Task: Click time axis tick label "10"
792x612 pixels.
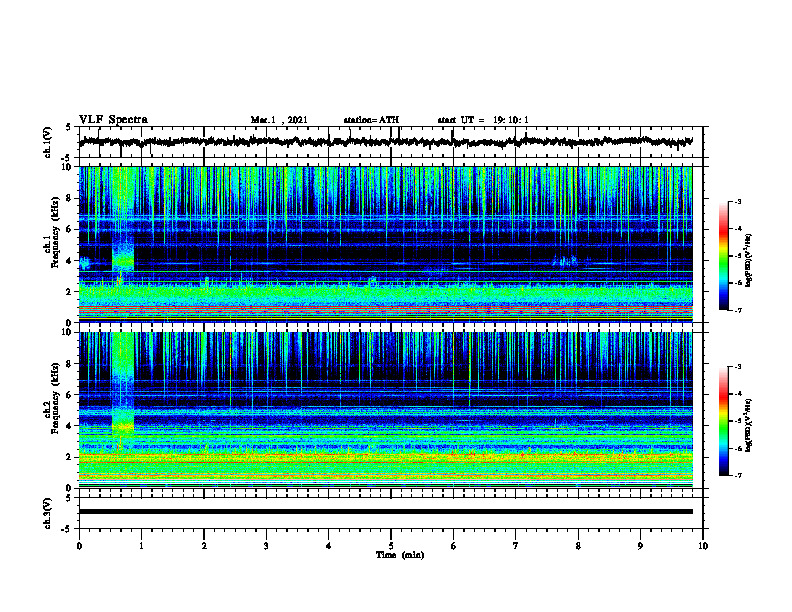Action: click(x=703, y=546)
